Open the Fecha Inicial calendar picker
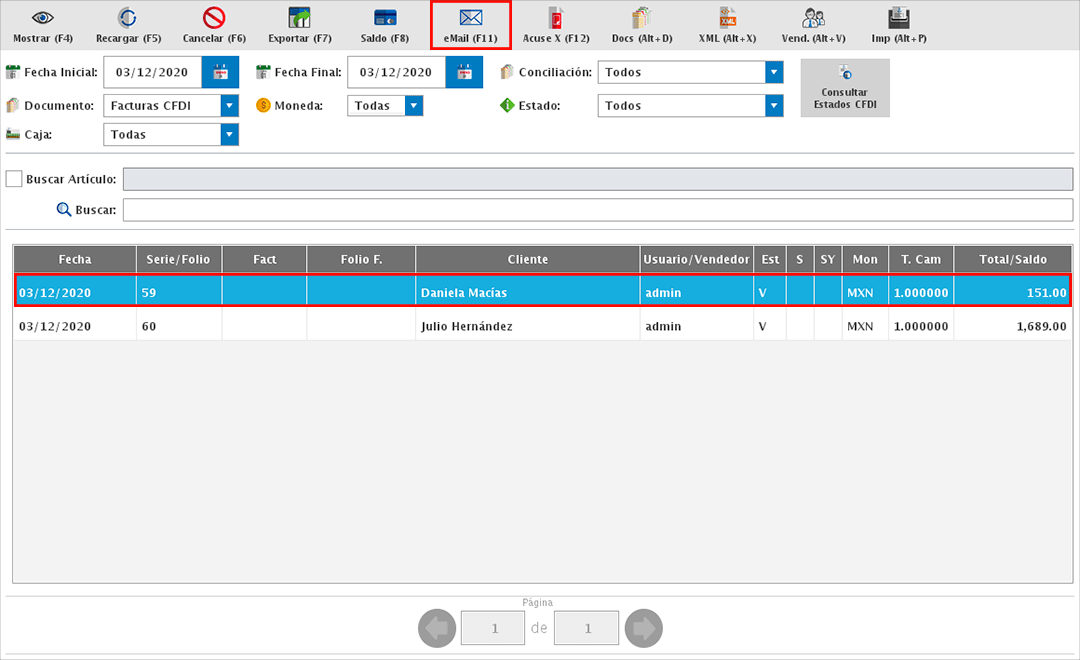The width and height of the screenshot is (1080, 660). (220, 72)
